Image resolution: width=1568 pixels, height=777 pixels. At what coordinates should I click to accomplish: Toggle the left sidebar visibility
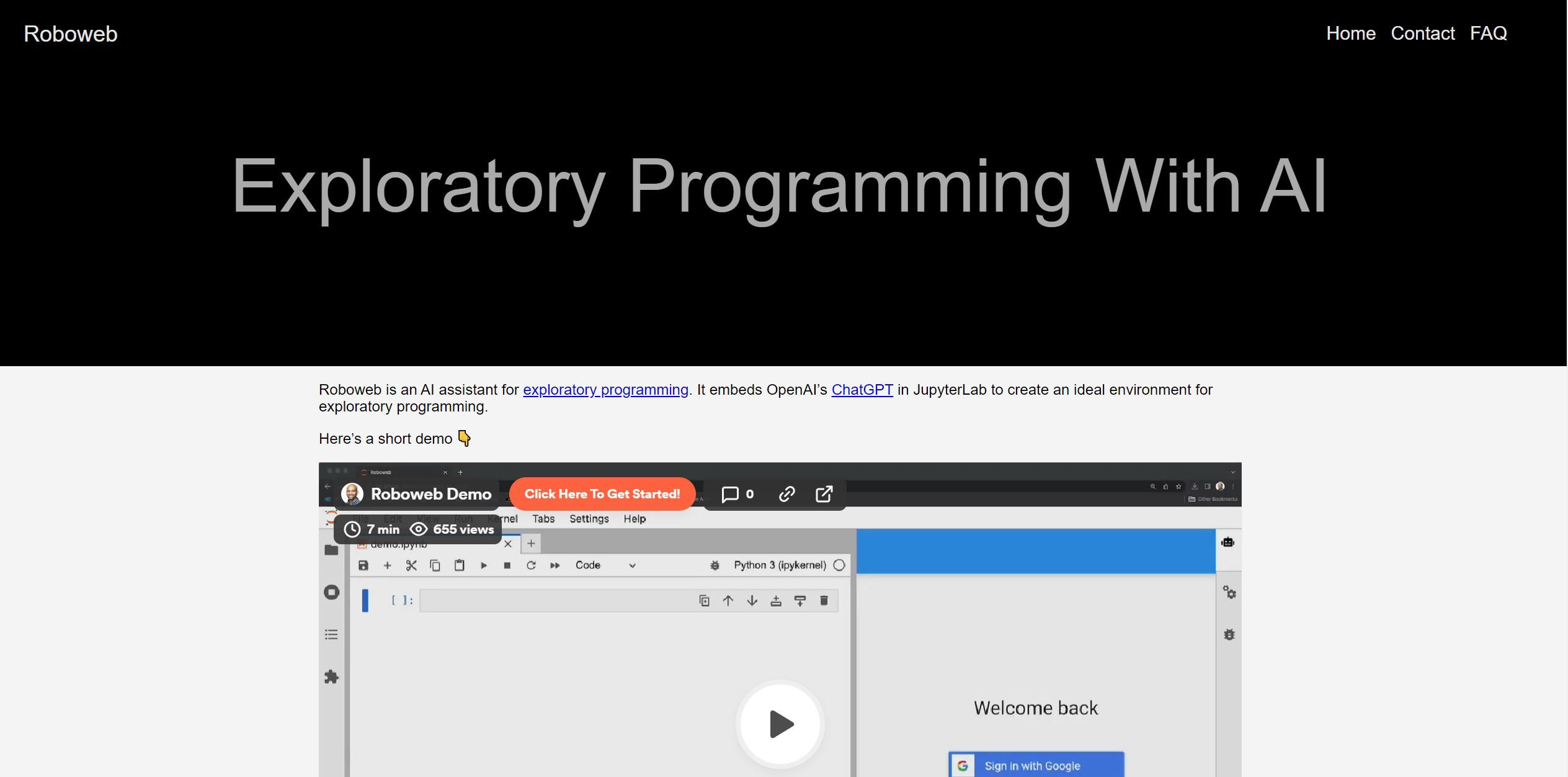[331, 548]
